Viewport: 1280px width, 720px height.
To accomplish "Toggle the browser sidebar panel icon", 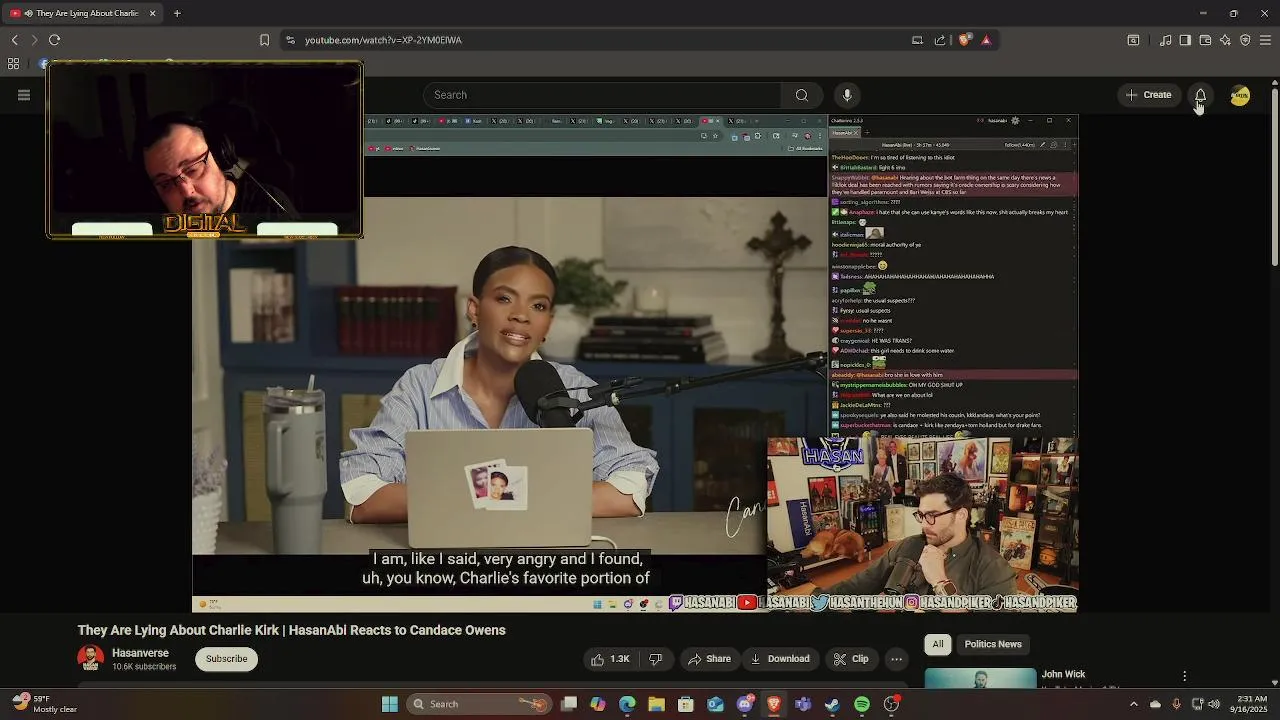I will pyautogui.click(x=1185, y=40).
